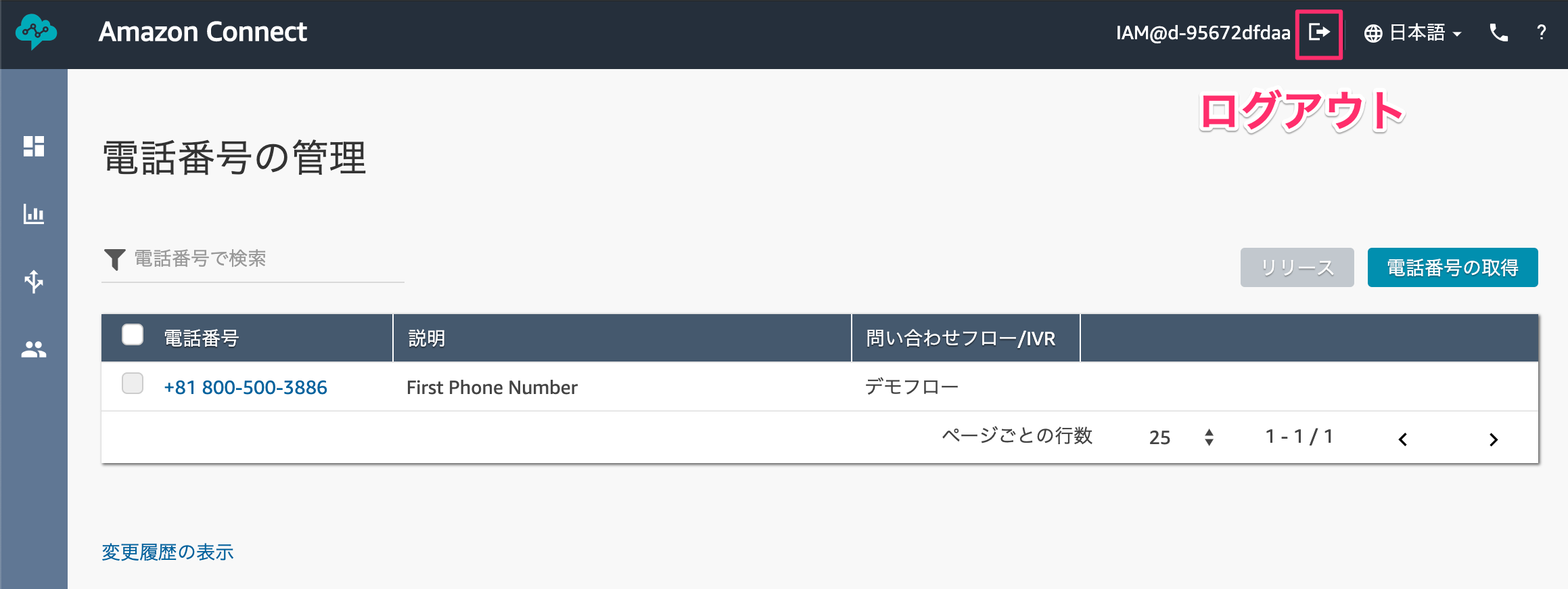Open the routing flow icon in sidebar
Viewport: 1568px width, 589px height.
[x=34, y=282]
